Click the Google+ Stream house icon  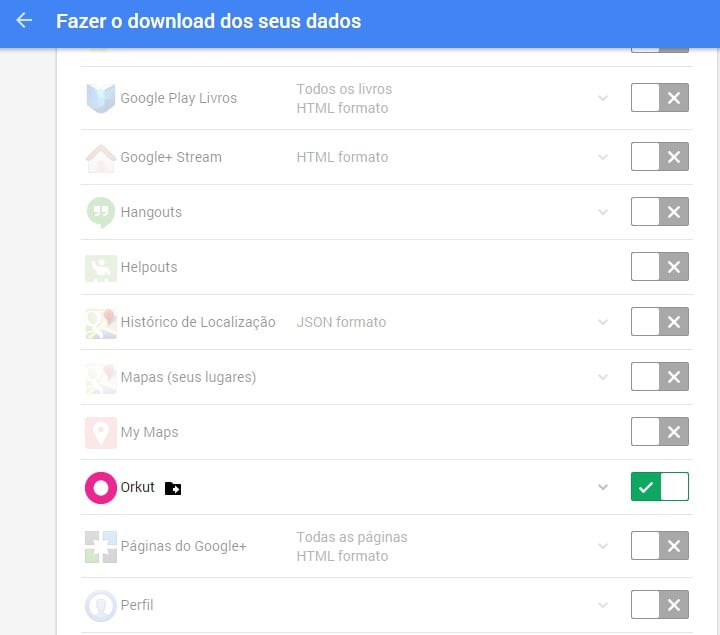(101, 158)
